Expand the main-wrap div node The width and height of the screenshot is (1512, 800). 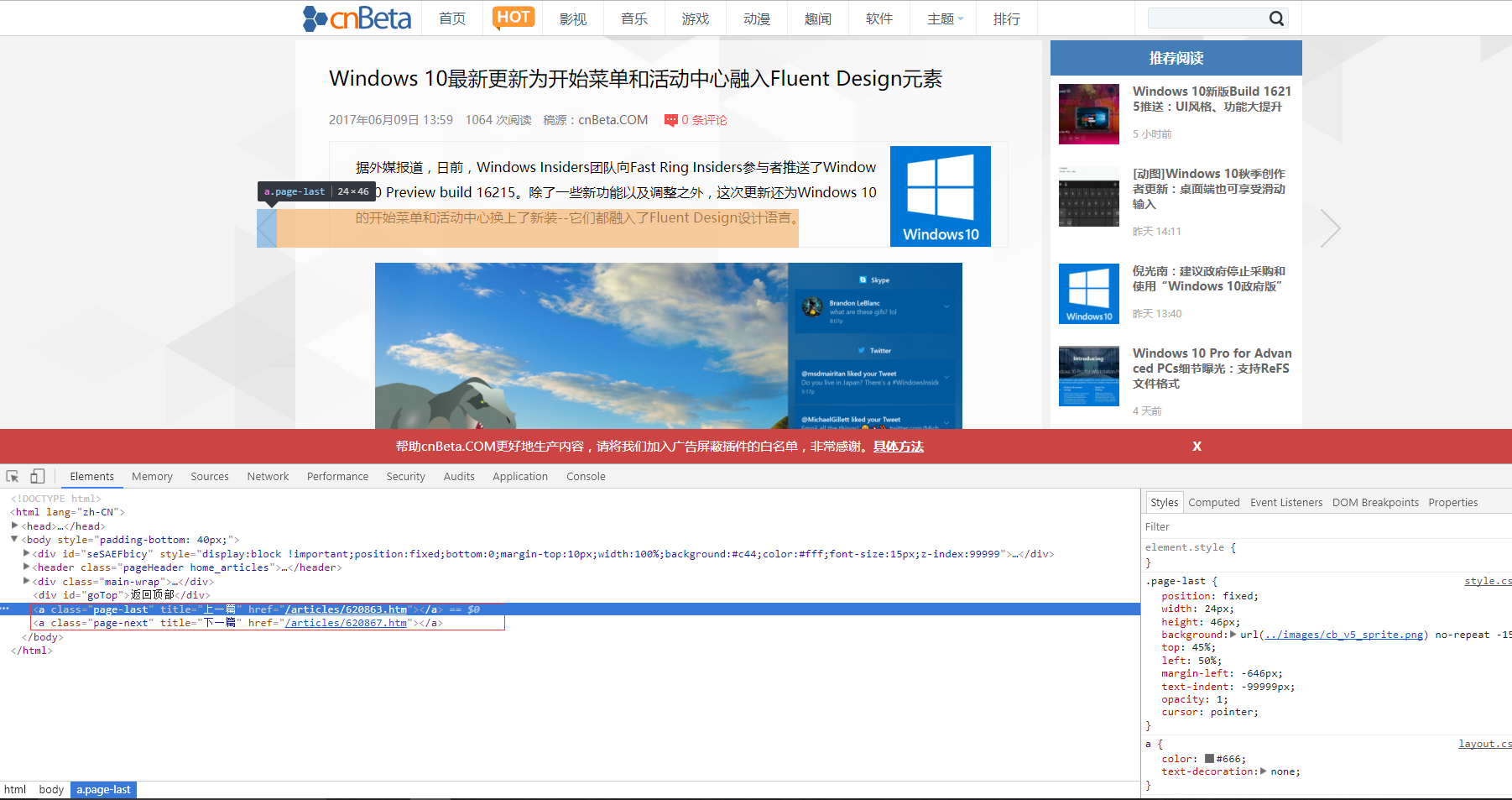click(x=27, y=581)
